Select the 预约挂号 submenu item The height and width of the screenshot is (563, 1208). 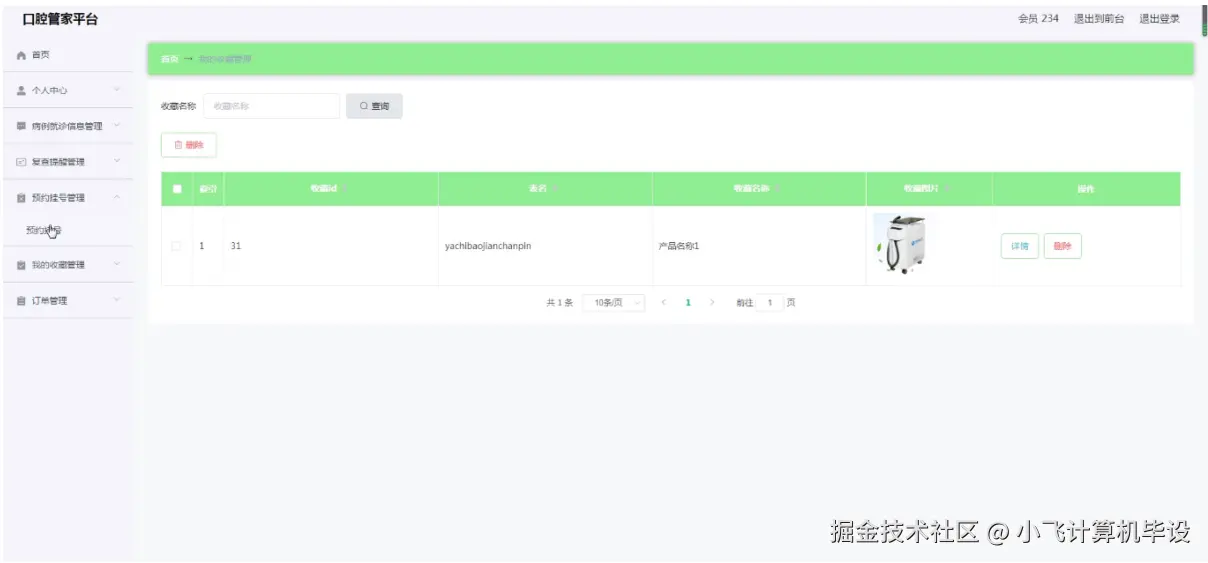[x=68, y=231]
